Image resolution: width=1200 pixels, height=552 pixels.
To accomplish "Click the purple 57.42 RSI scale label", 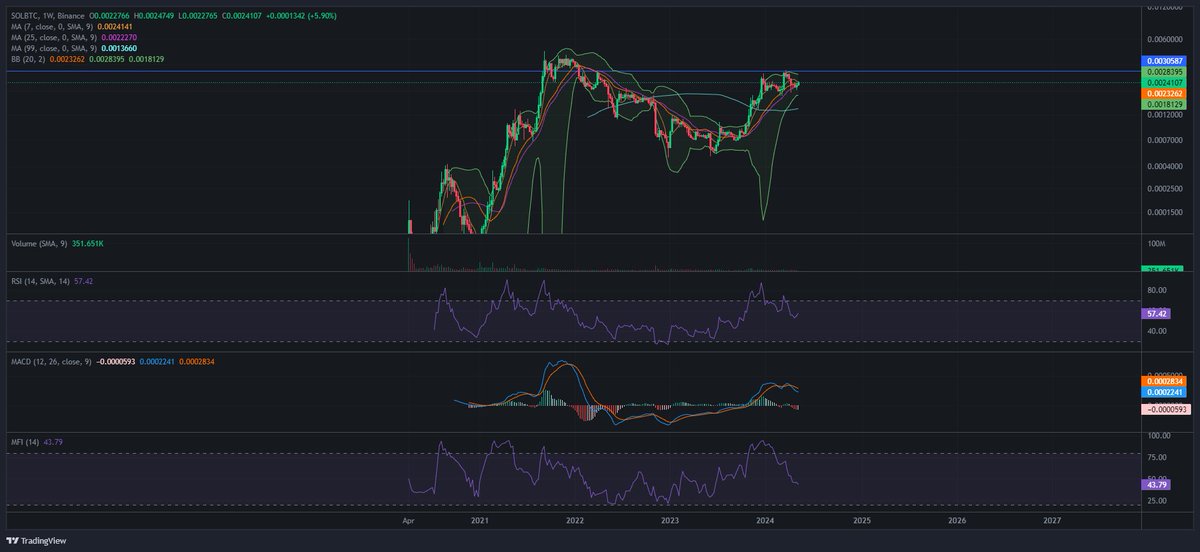I will tap(1156, 313).
